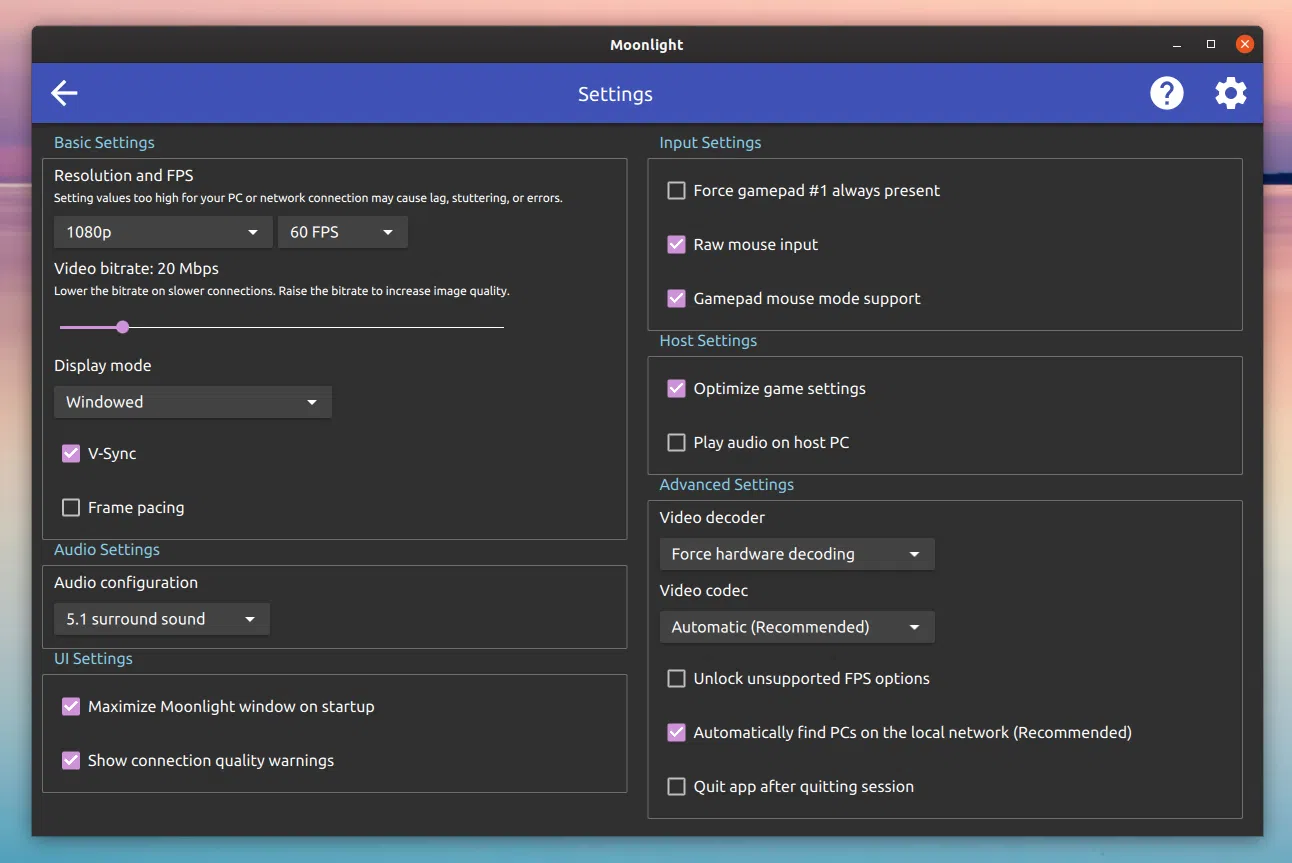1292x863 pixels.
Task: Click the Resolution and FPS label
Action: click(x=124, y=175)
